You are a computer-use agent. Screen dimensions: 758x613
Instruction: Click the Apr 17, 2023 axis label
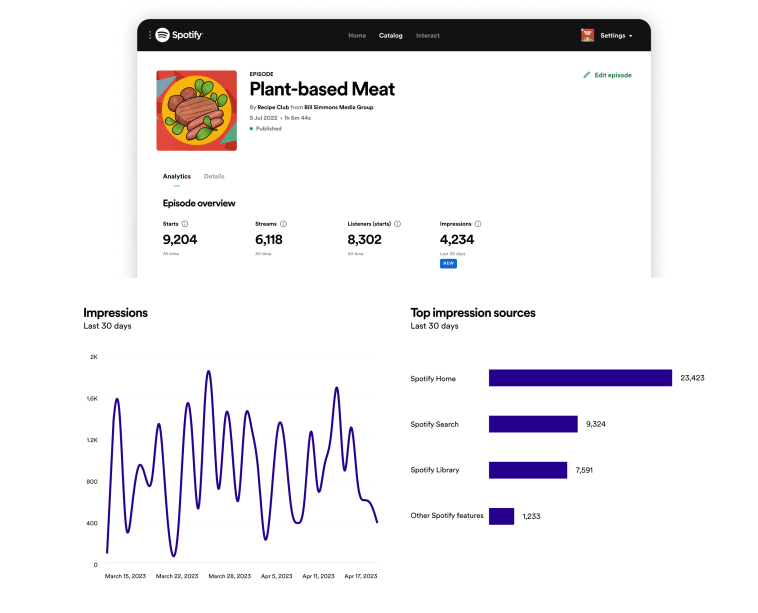[361, 576]
